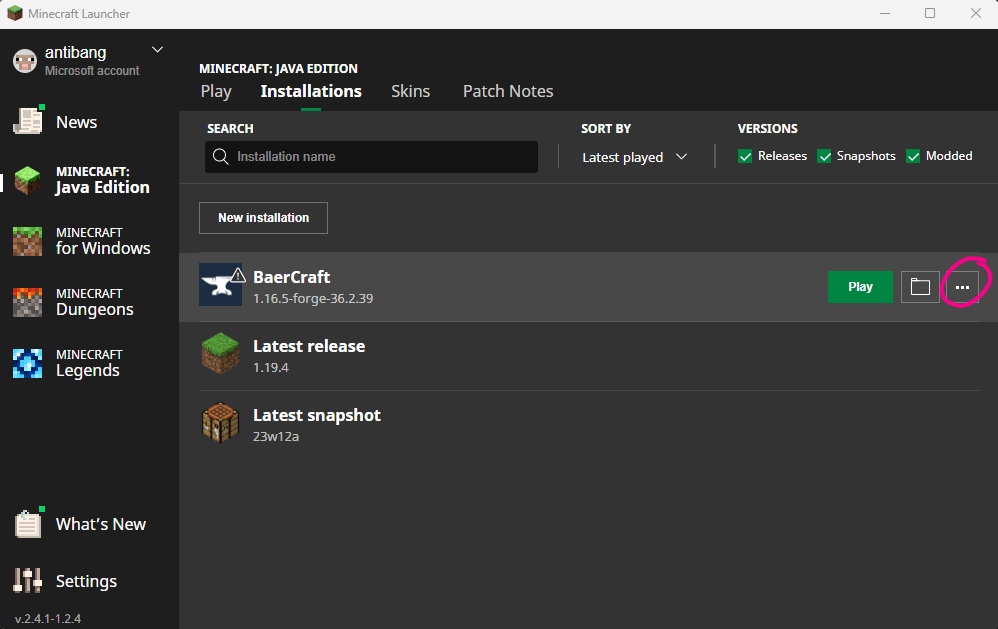998x629 pixels.
Task: Switch to the Play tab
Action: pos(216,92)
